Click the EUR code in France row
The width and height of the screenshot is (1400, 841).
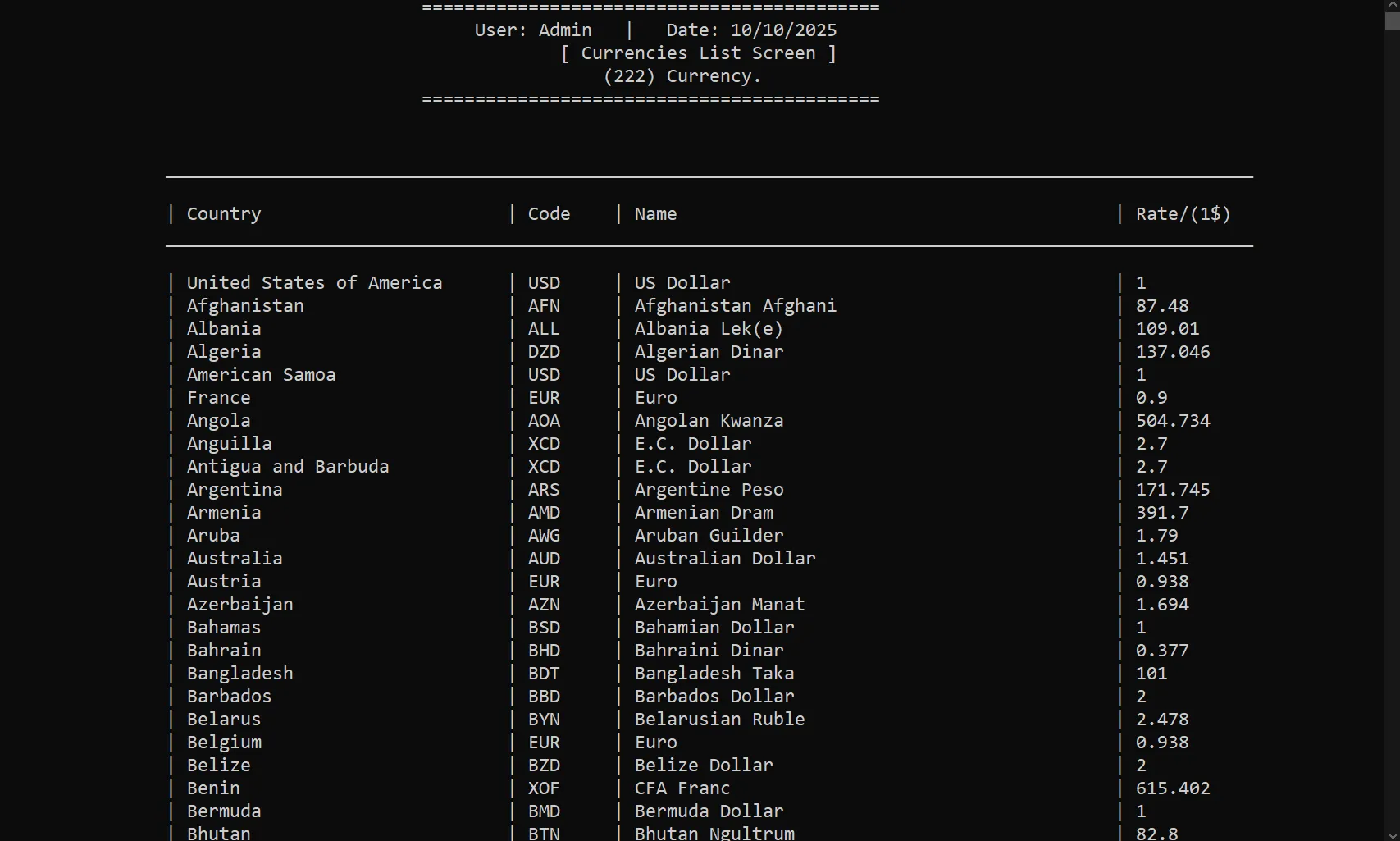pyautogui.click(x=544, y=398)
